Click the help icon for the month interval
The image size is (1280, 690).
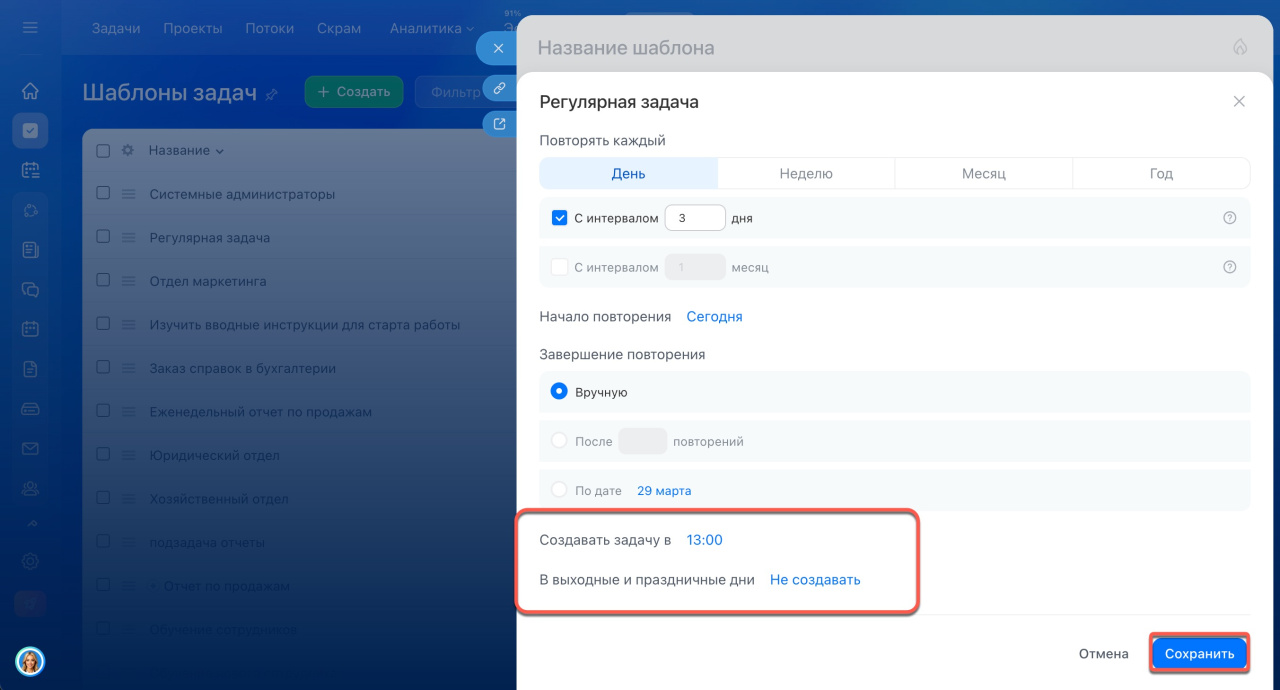click(1230, 267)
